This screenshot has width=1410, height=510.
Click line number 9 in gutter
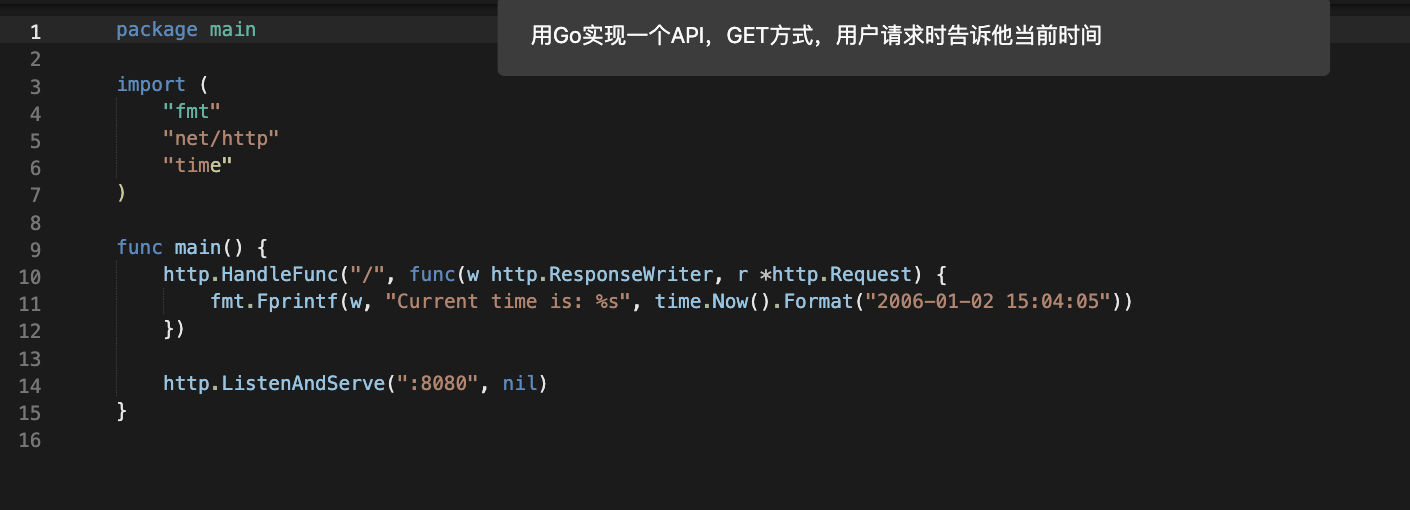click(x=35, y=247)
